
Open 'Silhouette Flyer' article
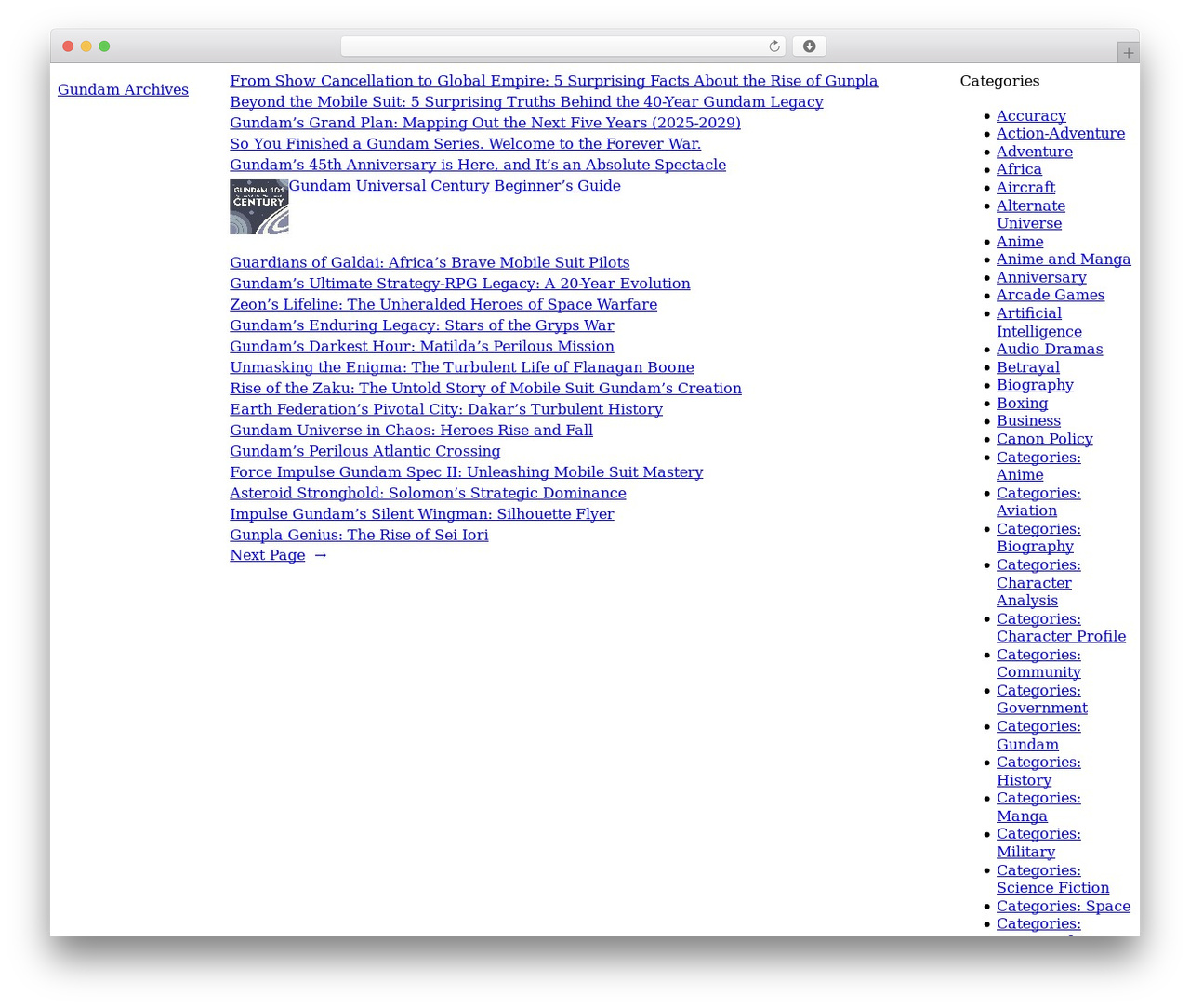pyautogui.click(x=422, y=514)
